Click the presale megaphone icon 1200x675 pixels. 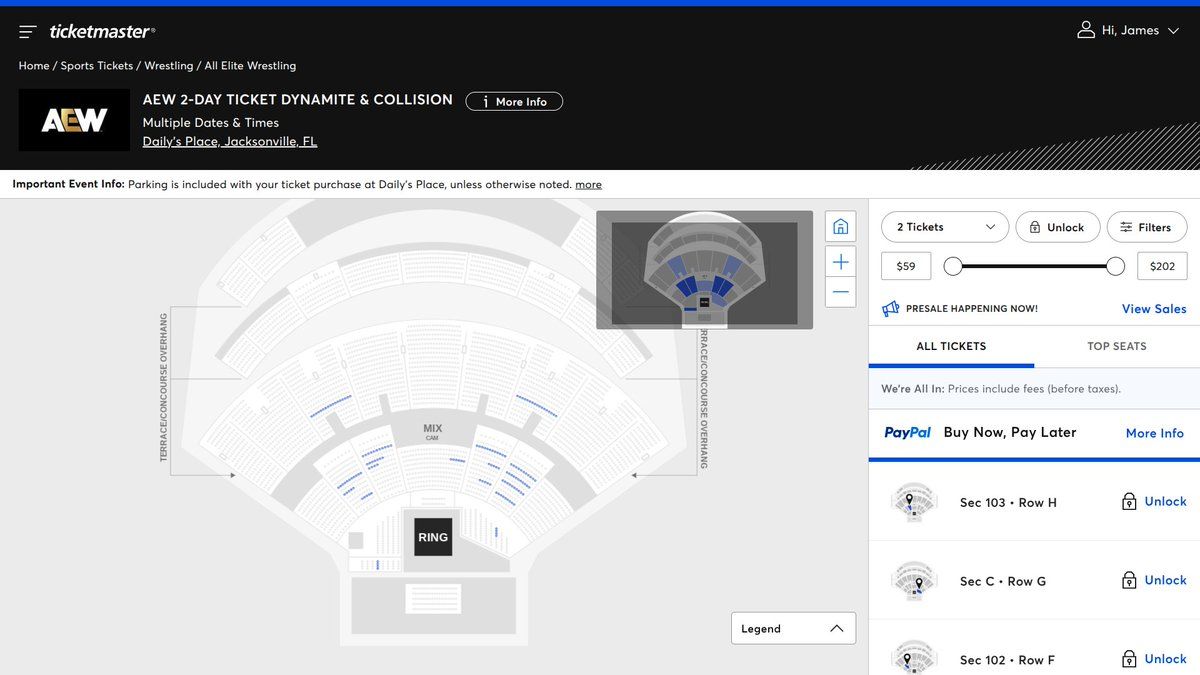890,308
